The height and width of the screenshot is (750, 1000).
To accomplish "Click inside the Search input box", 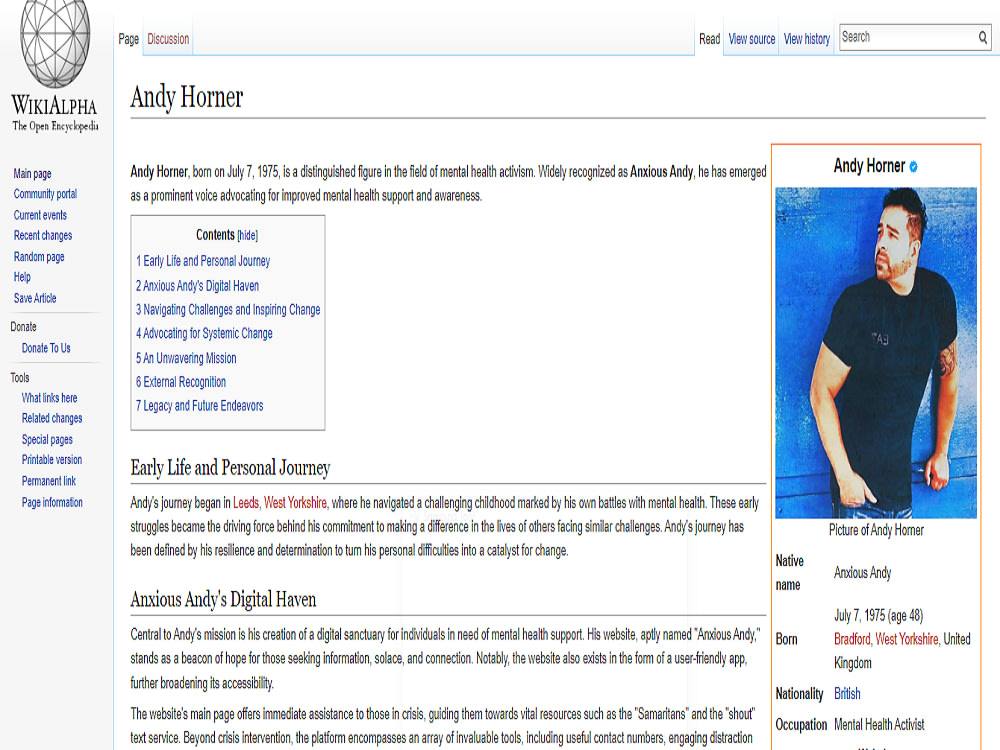I will (900, 37).
